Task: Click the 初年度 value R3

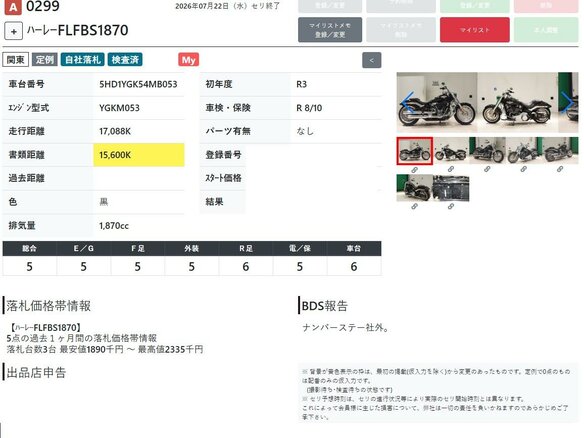Action: coord(301,85)
